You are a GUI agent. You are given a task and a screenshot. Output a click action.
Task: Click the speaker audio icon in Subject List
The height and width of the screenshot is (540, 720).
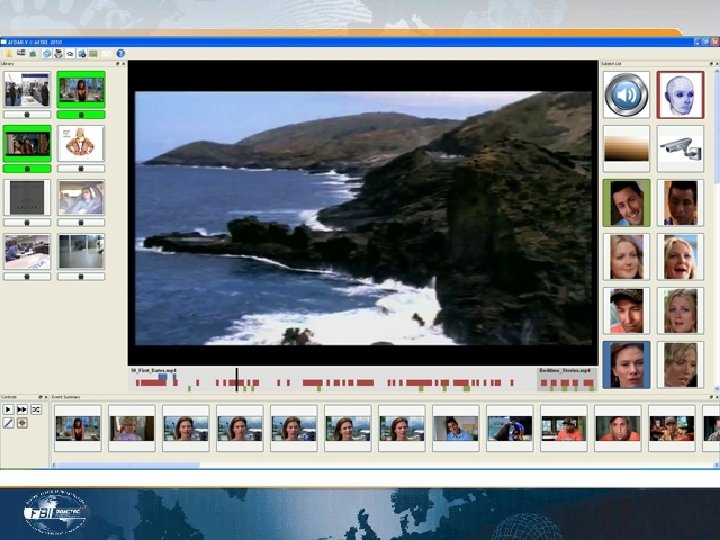[x=626, y=95]
